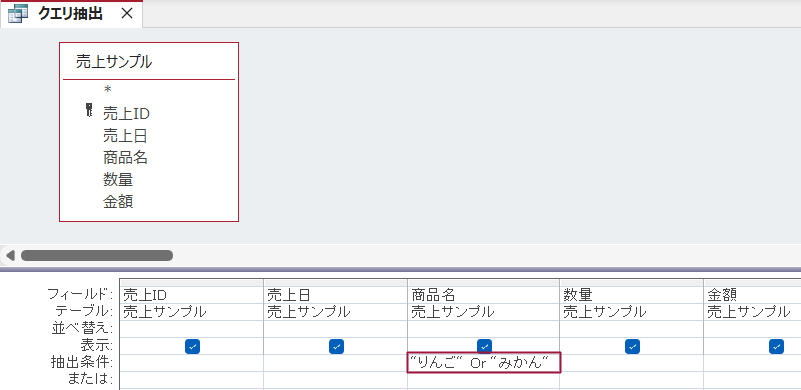Uncheck the 表示 checkbox for 売上日 column
Image resolution: width=801 pixels, height=390 pixels.
click(x=336, y=347)
